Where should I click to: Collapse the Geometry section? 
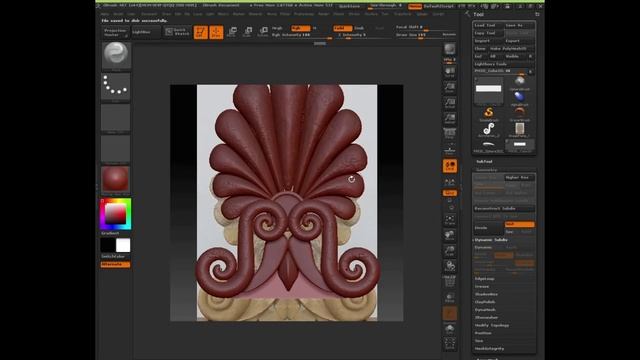point(486,169)
